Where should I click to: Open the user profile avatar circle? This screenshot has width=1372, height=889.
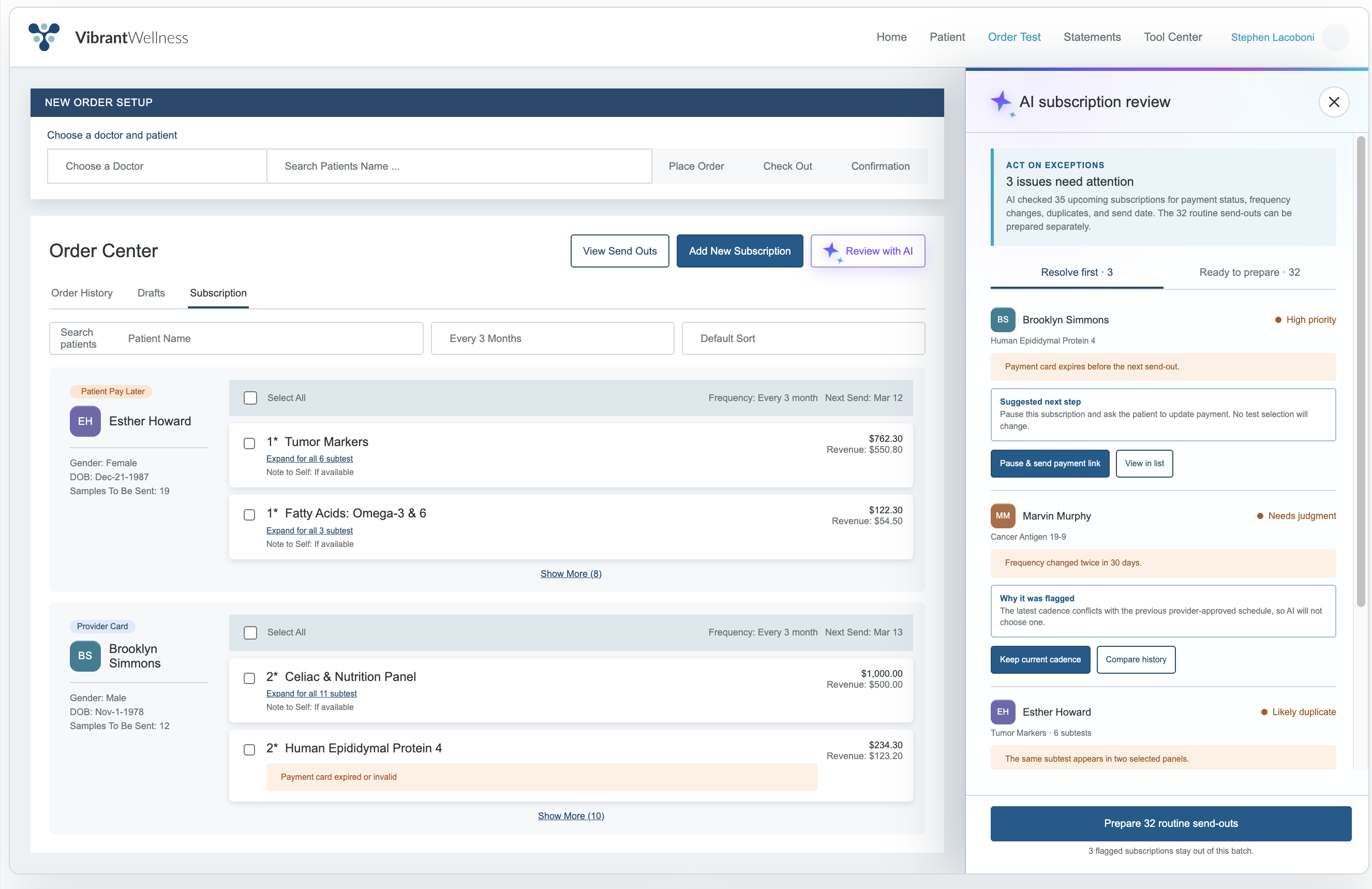coord(1335,37)
